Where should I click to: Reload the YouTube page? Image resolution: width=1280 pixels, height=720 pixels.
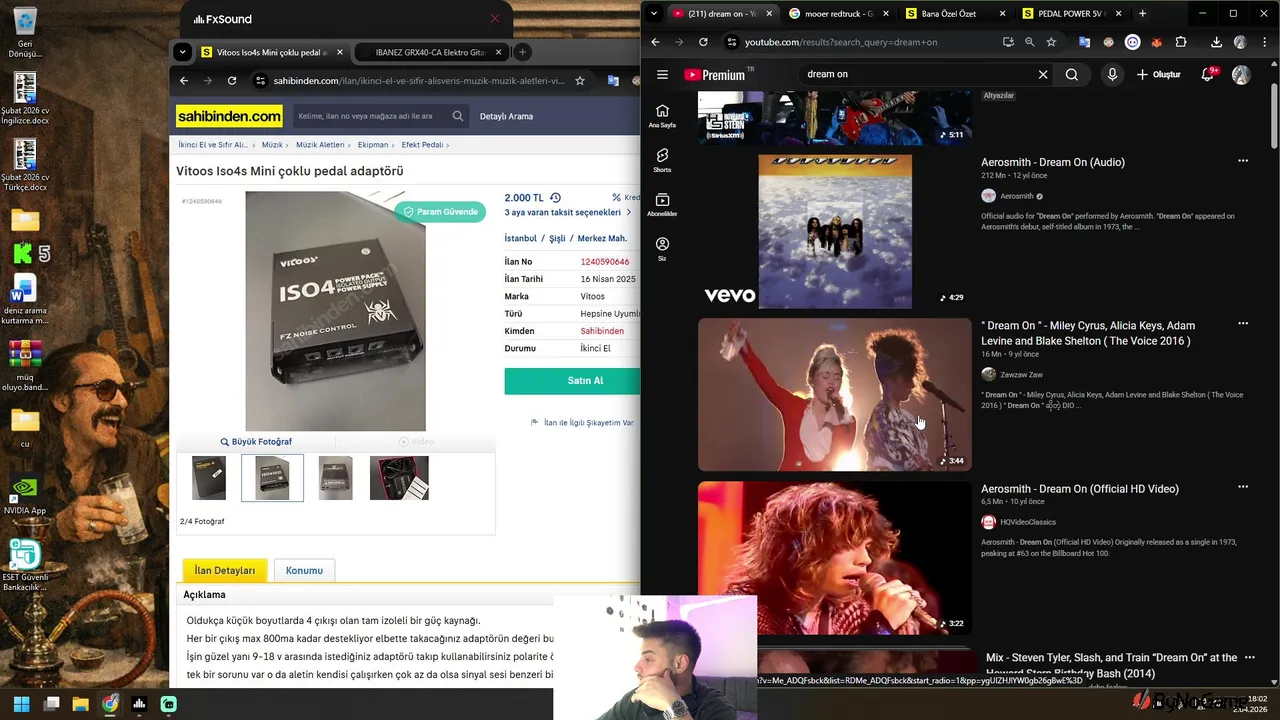[x=703, y=42]
